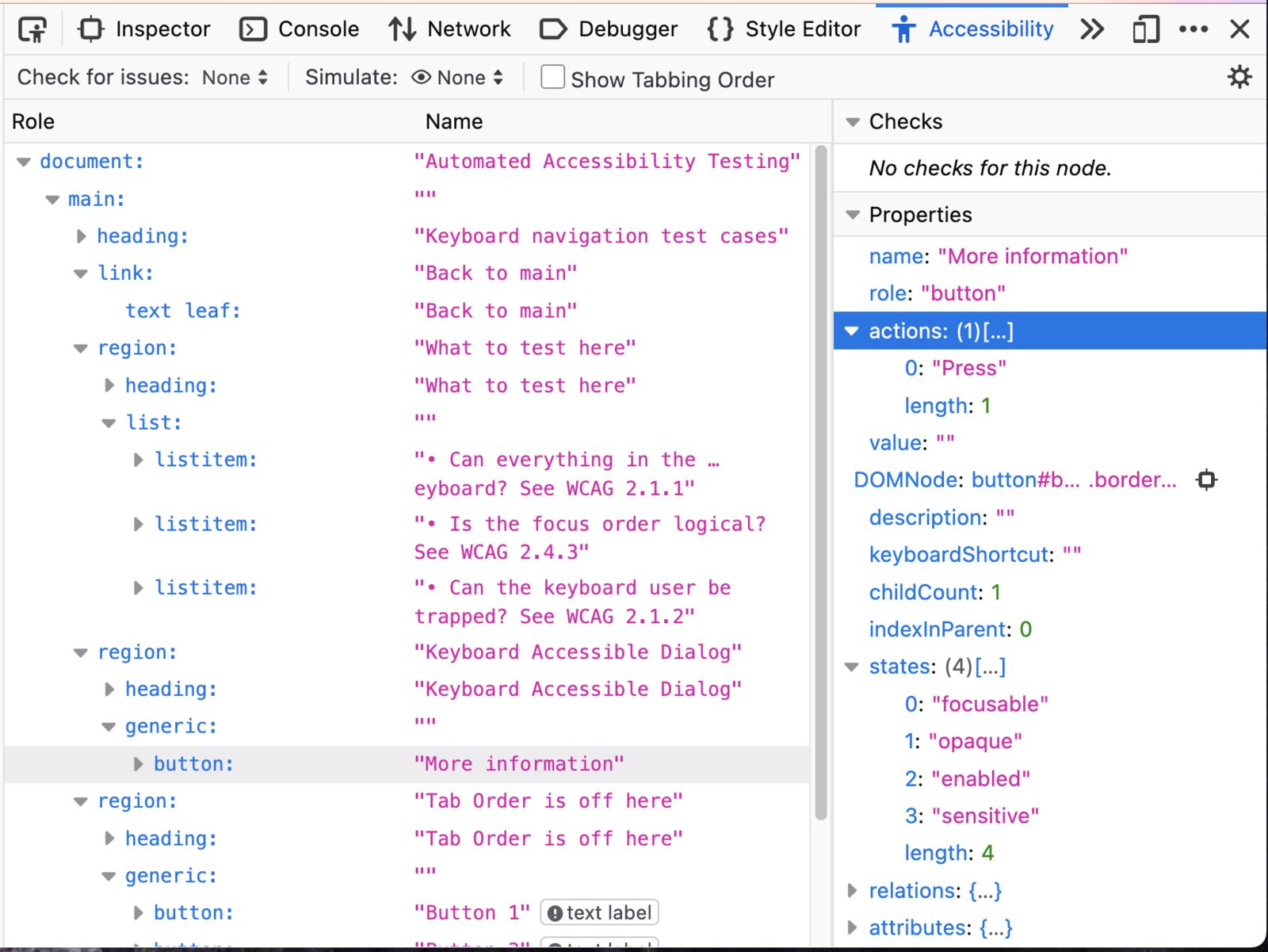The height and width of the screenshot is (952, 1268).
Task: Click the show more tabs chevron
Action: [x=1092, y=29]
